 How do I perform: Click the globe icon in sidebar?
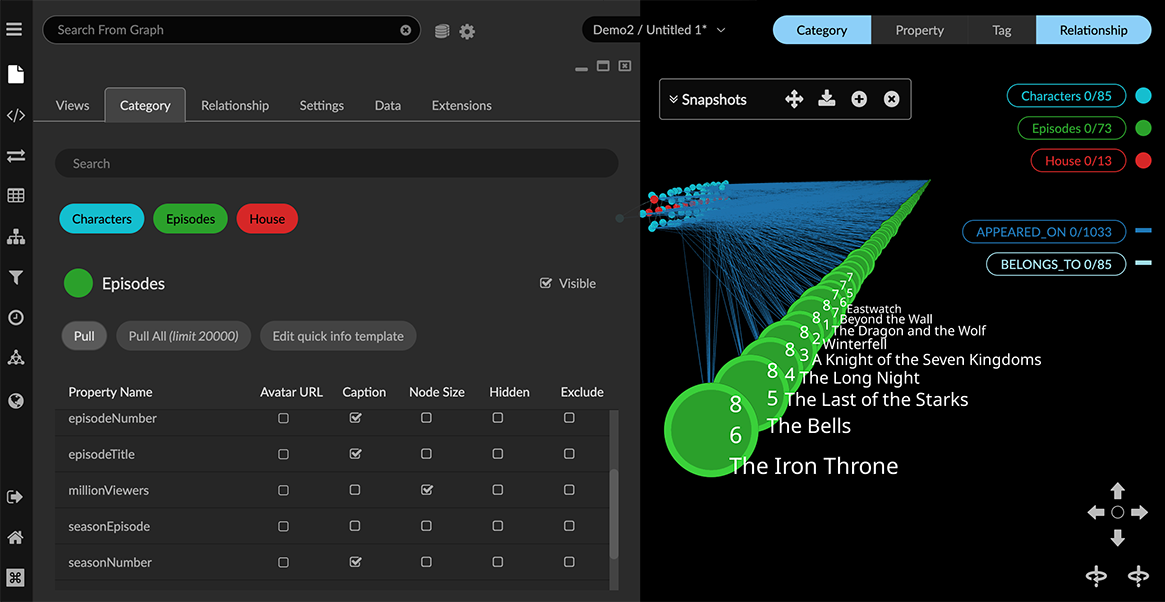click(x=15, y=401)
